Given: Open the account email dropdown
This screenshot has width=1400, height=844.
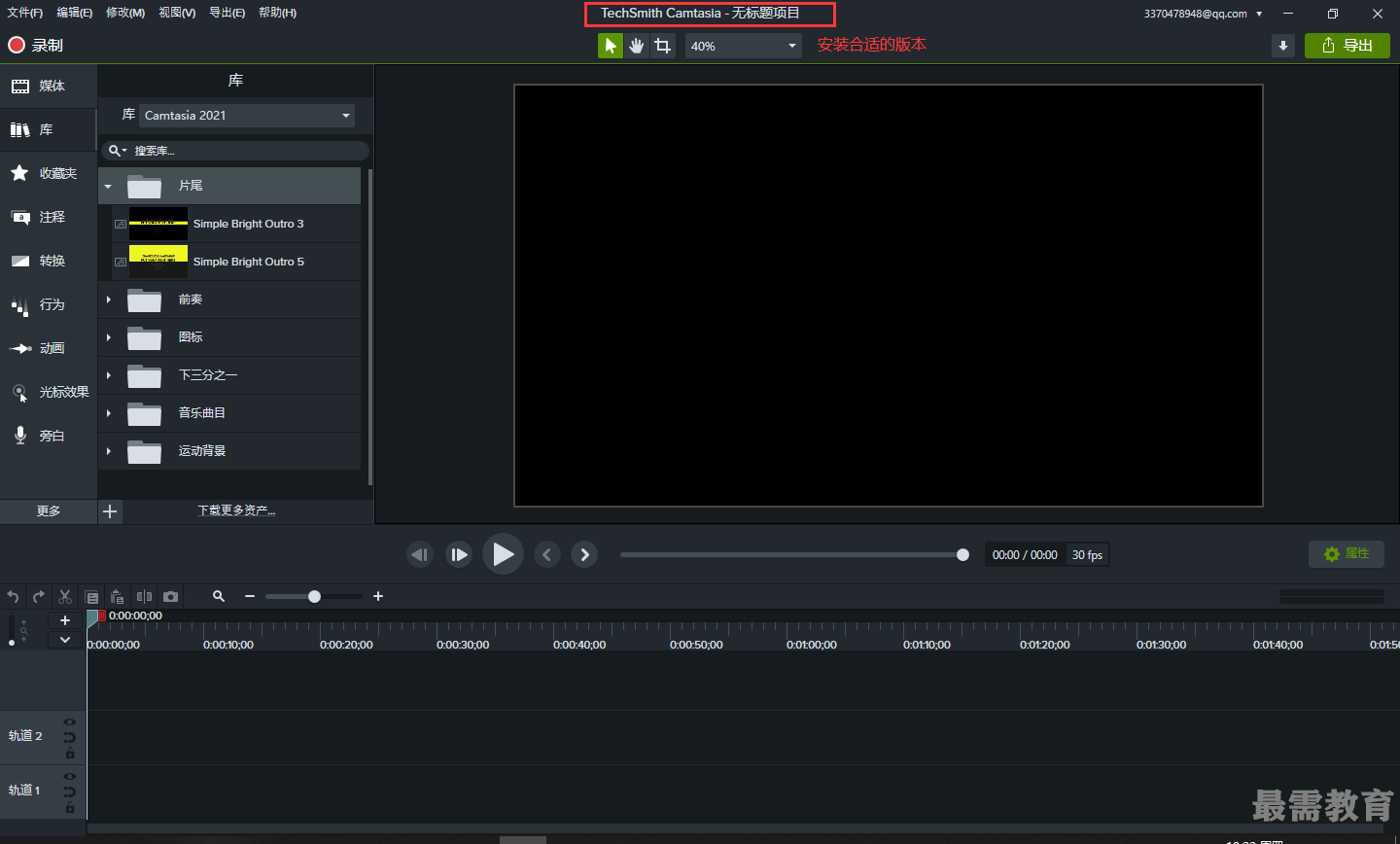Looking at the screenshot, I should click(x=1204, y=14).
